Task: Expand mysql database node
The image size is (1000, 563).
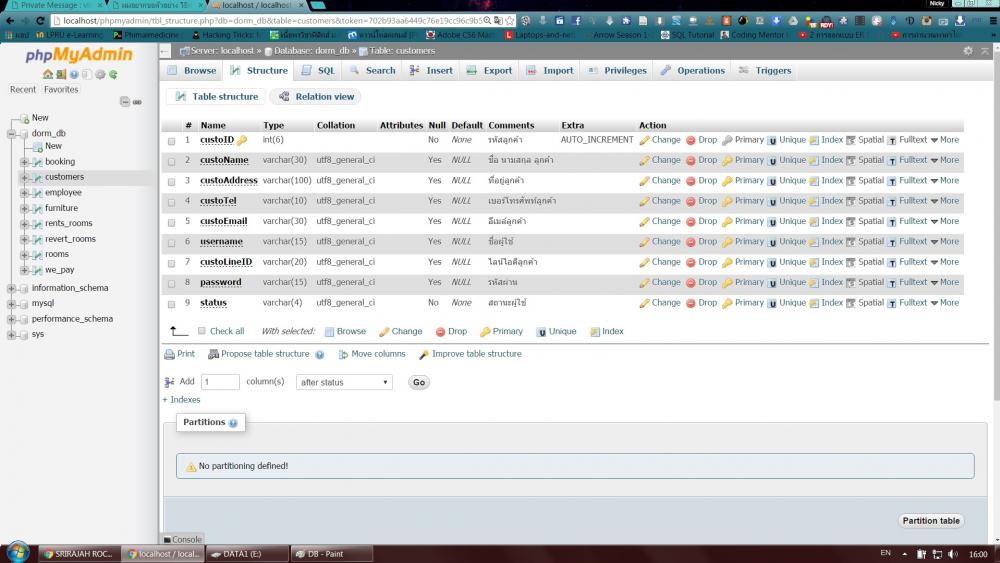Action: click(x=11, y=303)
